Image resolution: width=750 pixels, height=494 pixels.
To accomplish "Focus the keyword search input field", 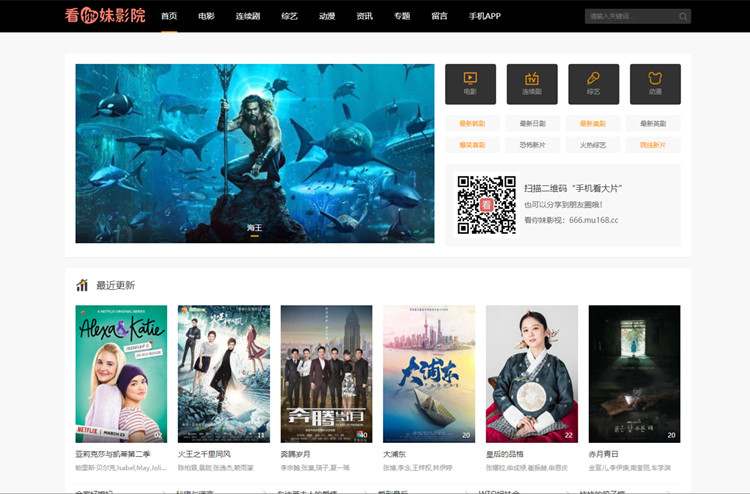I will pos(630,16).
